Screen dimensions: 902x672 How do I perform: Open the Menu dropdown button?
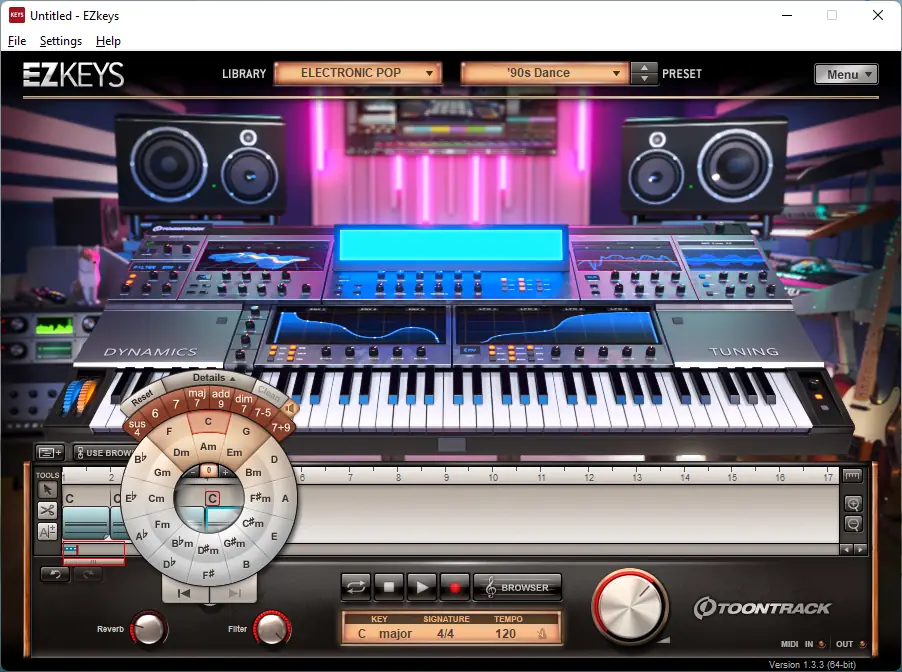pyautogui.click(x=846, y=74)
